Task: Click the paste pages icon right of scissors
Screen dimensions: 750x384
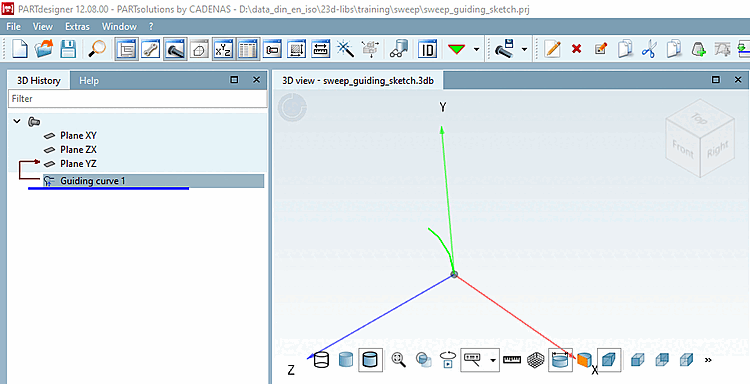Action: [673, 49]
